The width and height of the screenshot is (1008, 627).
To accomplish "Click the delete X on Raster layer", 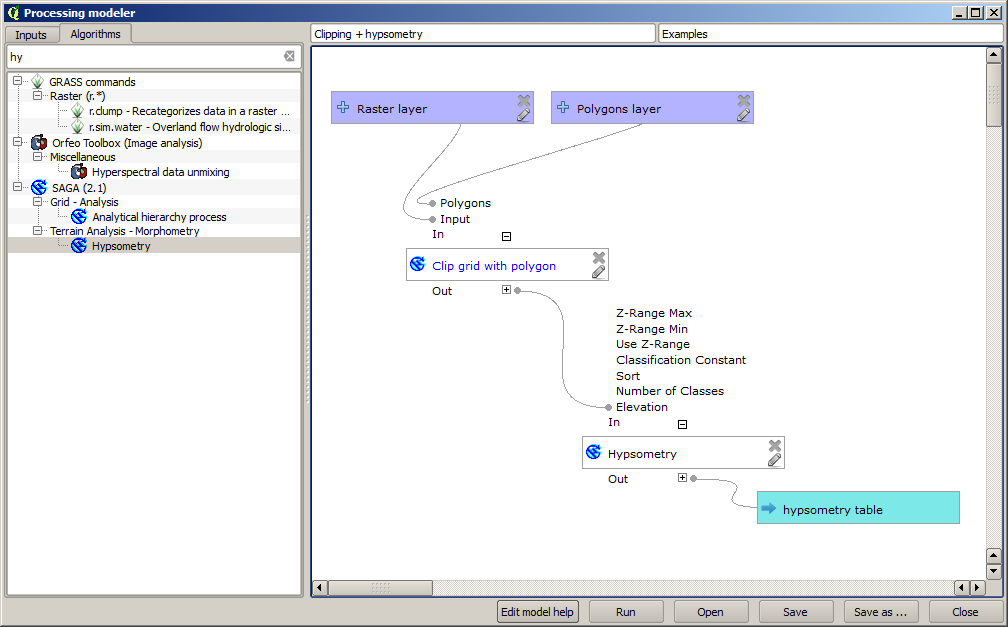I will [523, 100].
